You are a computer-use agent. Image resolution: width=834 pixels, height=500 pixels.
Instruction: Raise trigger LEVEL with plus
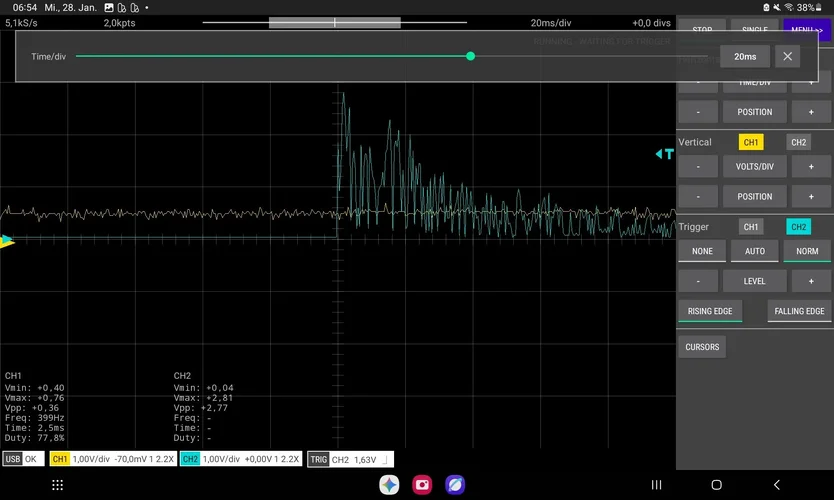point(811,281)
